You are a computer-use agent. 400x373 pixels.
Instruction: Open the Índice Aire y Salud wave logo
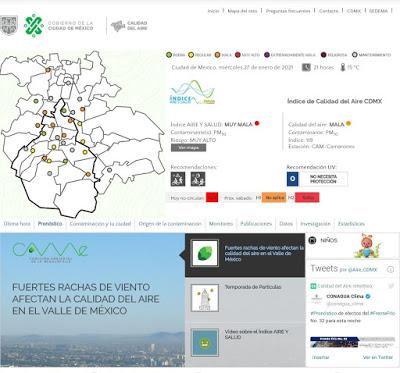coord(192,92)
